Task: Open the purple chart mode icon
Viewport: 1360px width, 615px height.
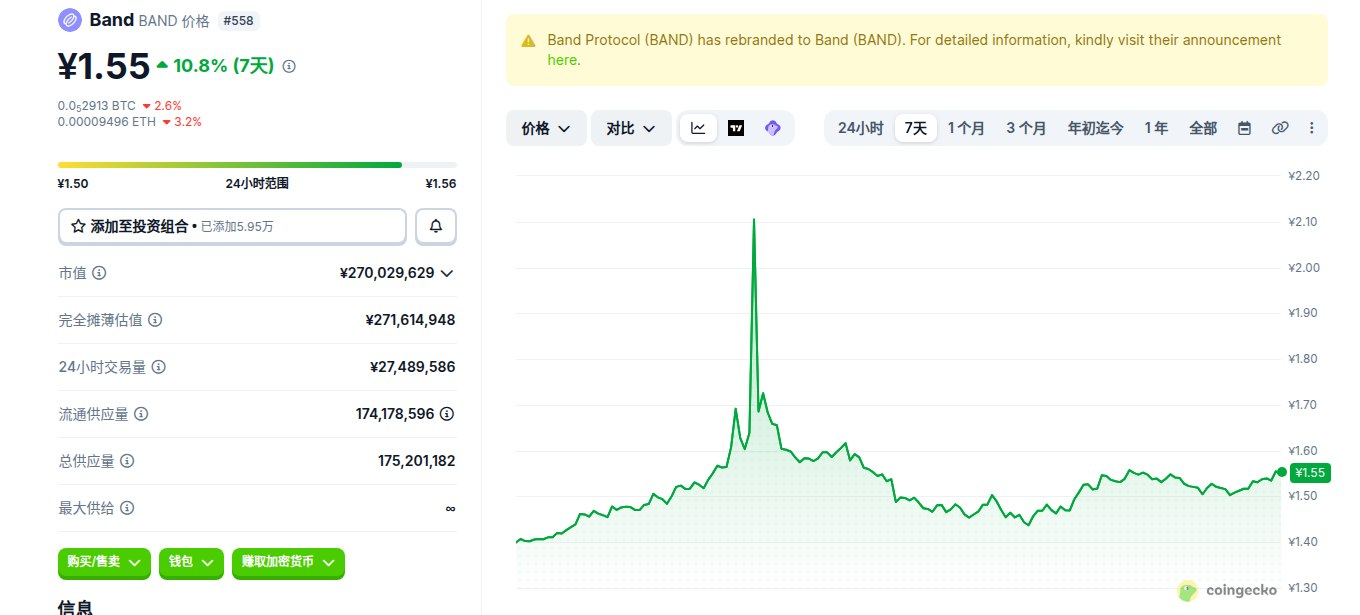Action: pyautogui.click(x=772, y=128)
